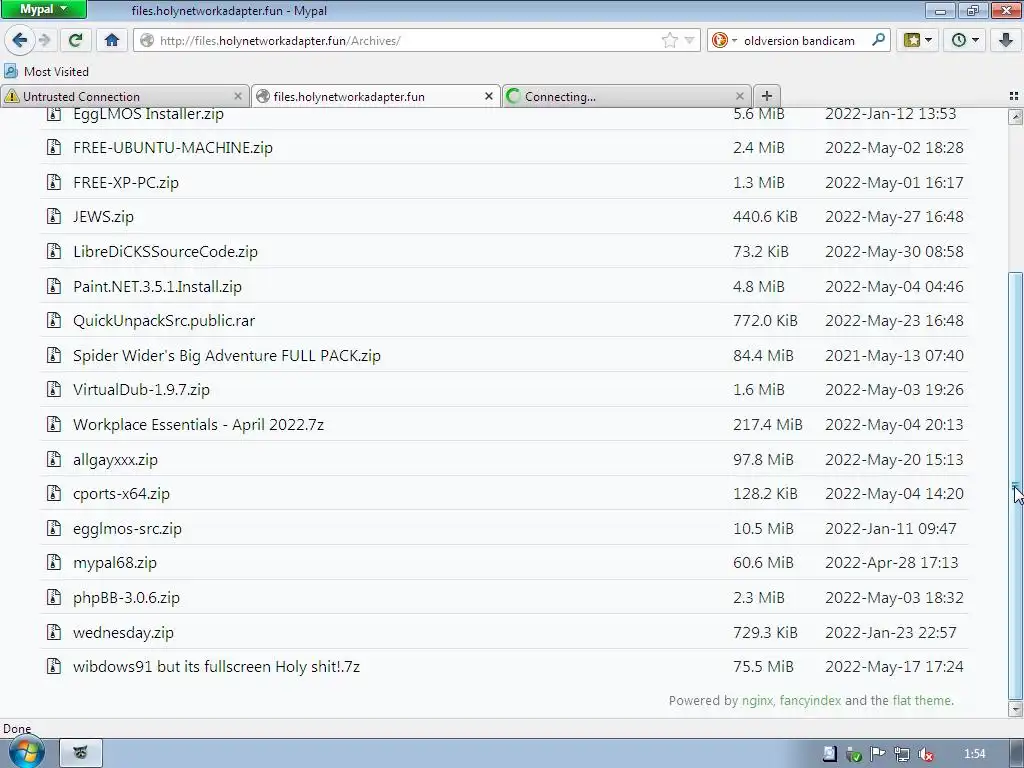The width and height of the screenshot is (1024, 768).
Task: Open a new tab with plus button
Action: click(x=767, y=96)
